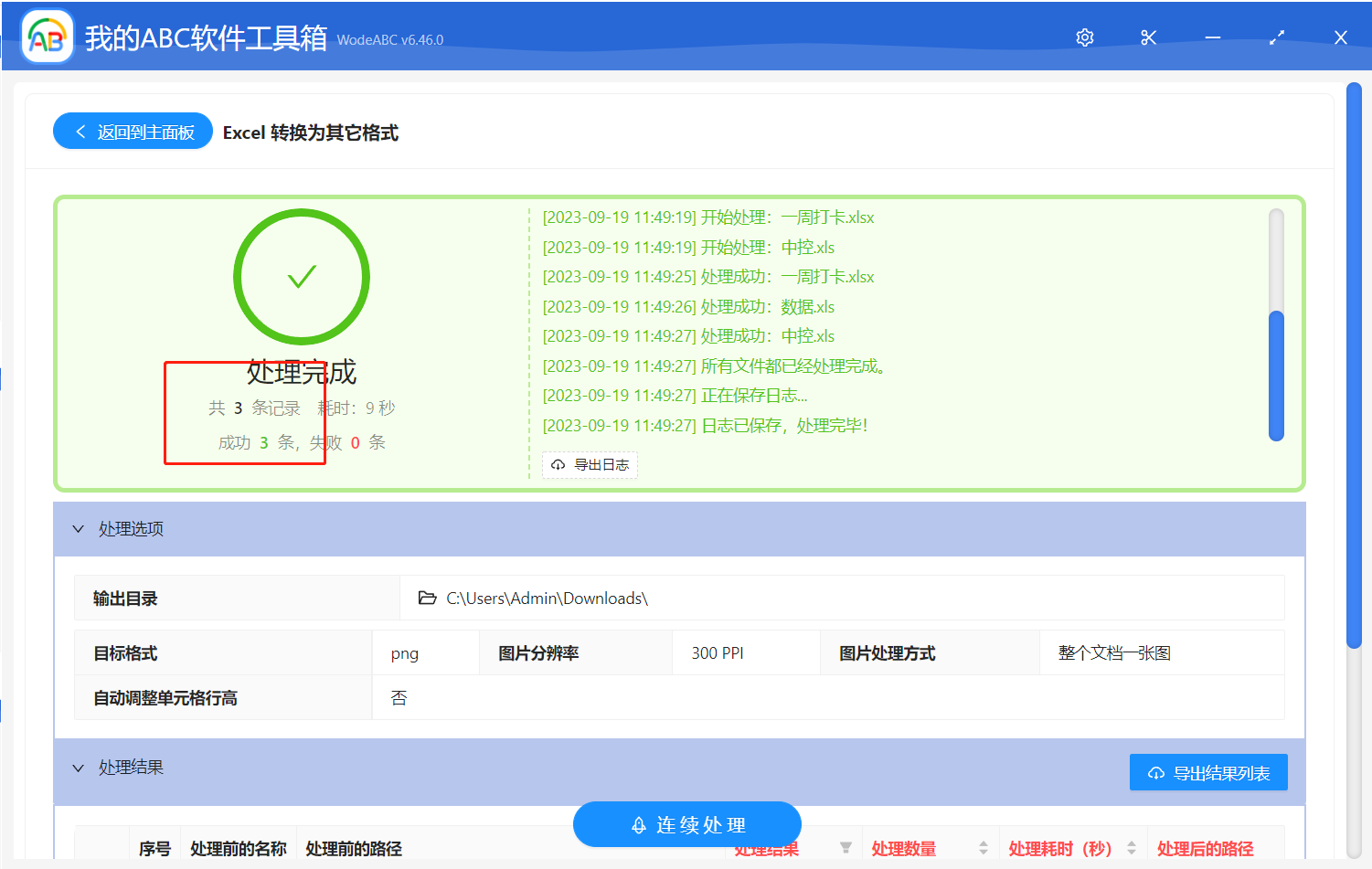Viewport: 1372px width, 869px height.
Task: Select the 处理后的路径 column header
Action: [x=1205, y=848]
